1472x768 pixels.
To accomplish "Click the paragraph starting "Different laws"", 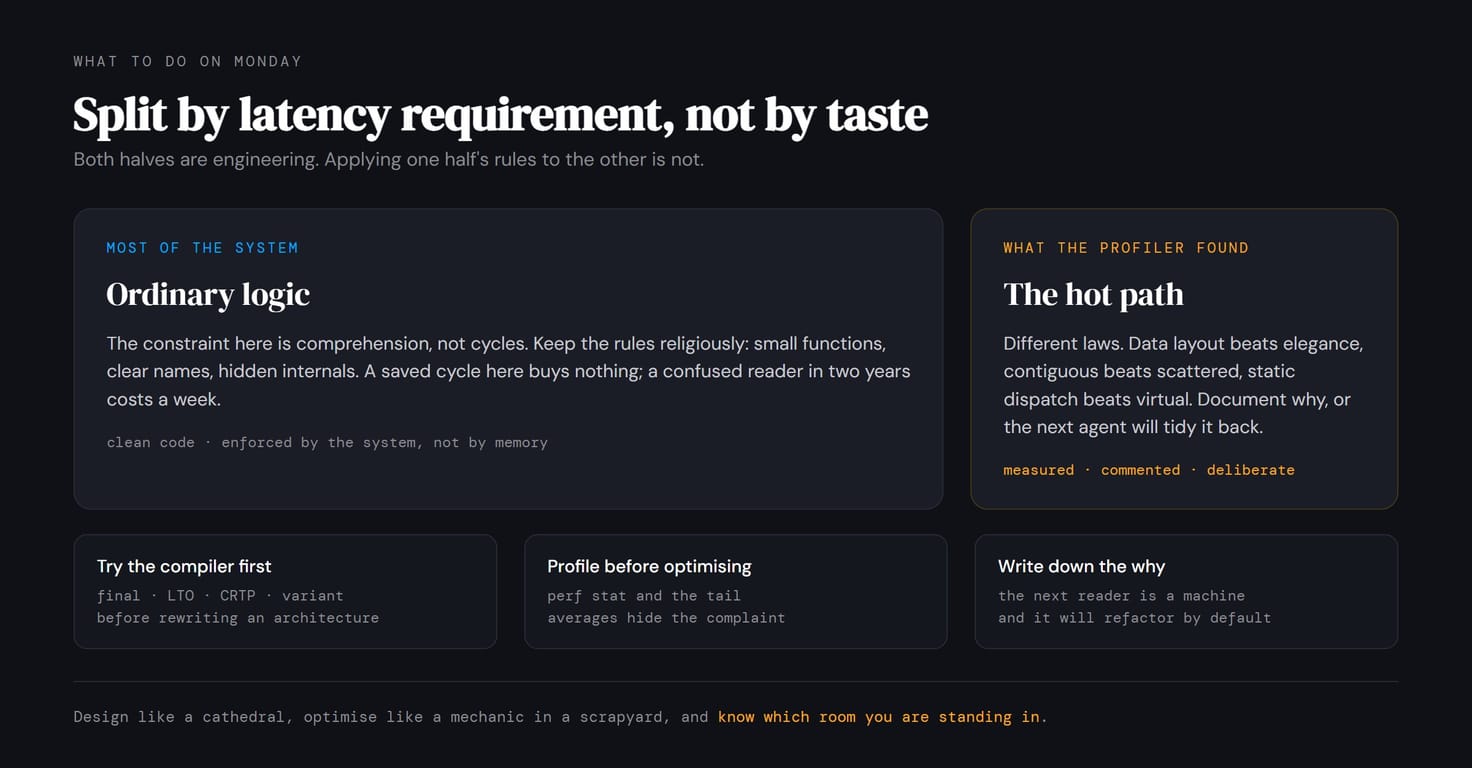I will tap(1183, 385).
